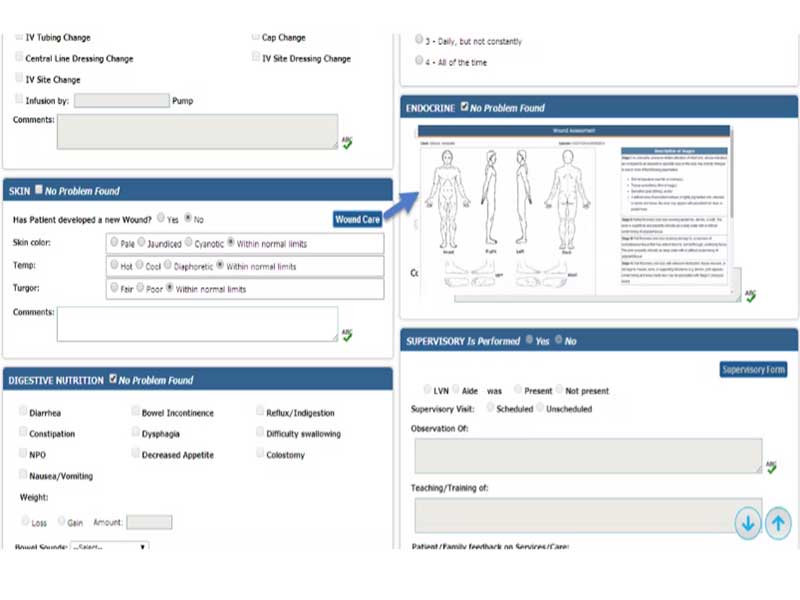Check IV Tubing Change
Image resolution: width=800 pixels, height=600 pixels.
19,36
